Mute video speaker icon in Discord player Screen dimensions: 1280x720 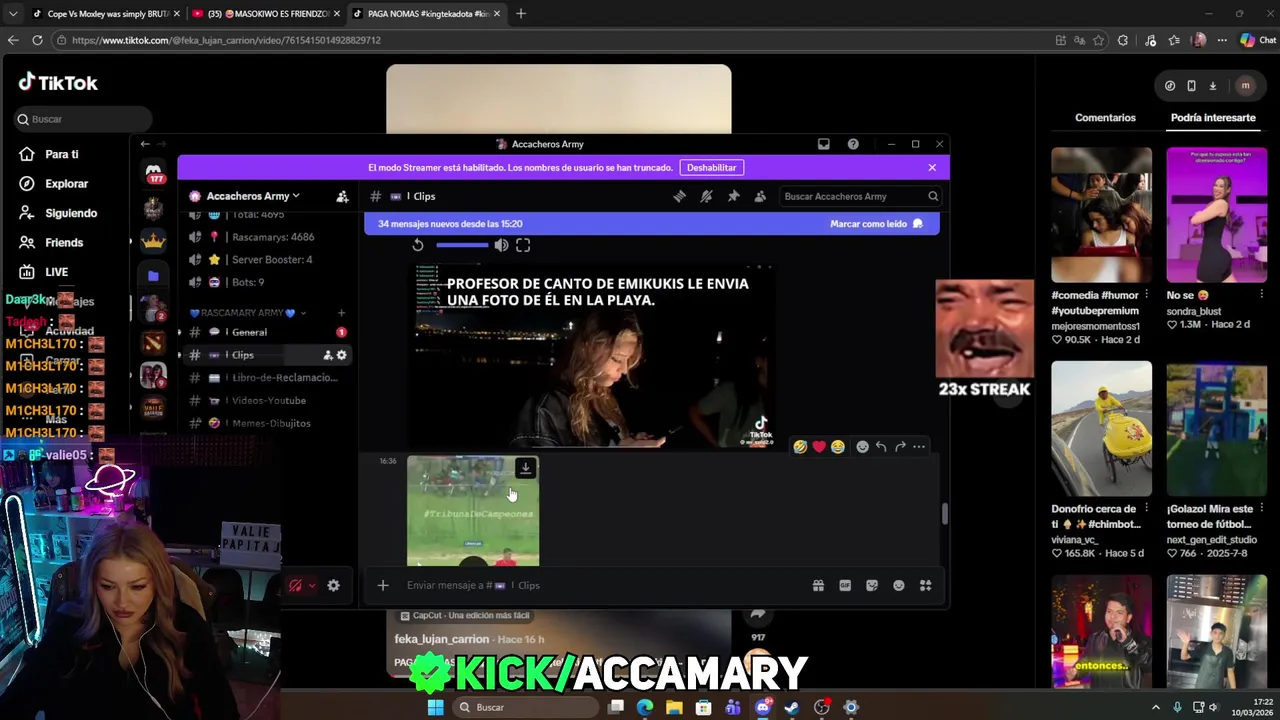[x=501, y=245]
